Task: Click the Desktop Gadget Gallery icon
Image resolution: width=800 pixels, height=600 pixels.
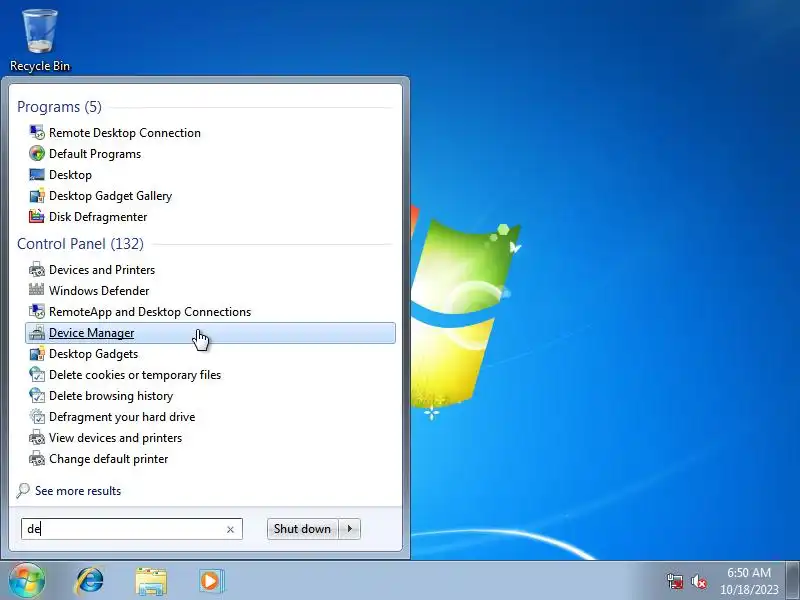Action: click(x=37, y=195)
